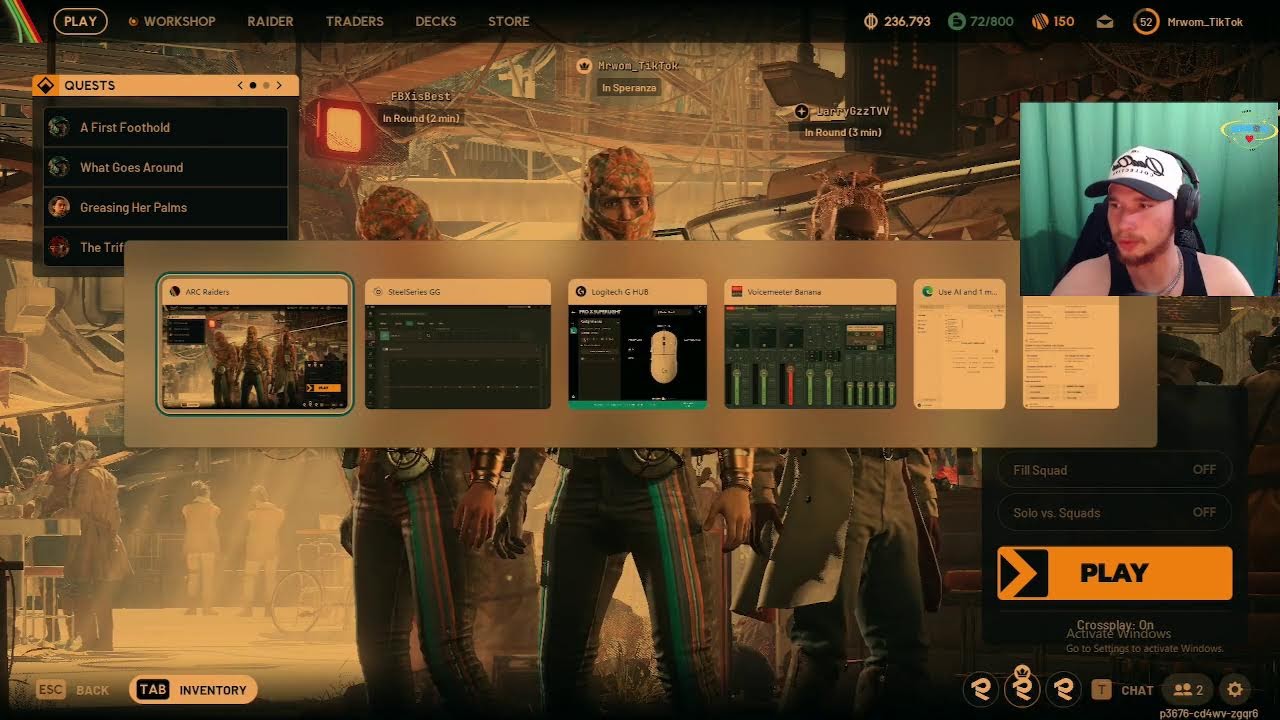The width and height of the screenshot is (1280, 720).
Task: Open the party members button showing 2
Action: [1188, 689]
